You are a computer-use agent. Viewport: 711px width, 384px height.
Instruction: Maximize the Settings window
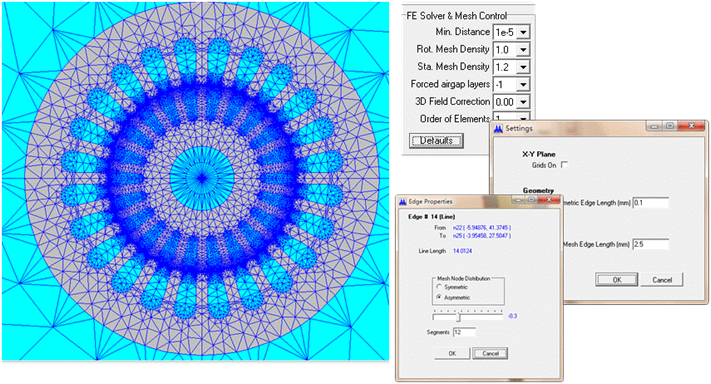(x=670, y=126)
